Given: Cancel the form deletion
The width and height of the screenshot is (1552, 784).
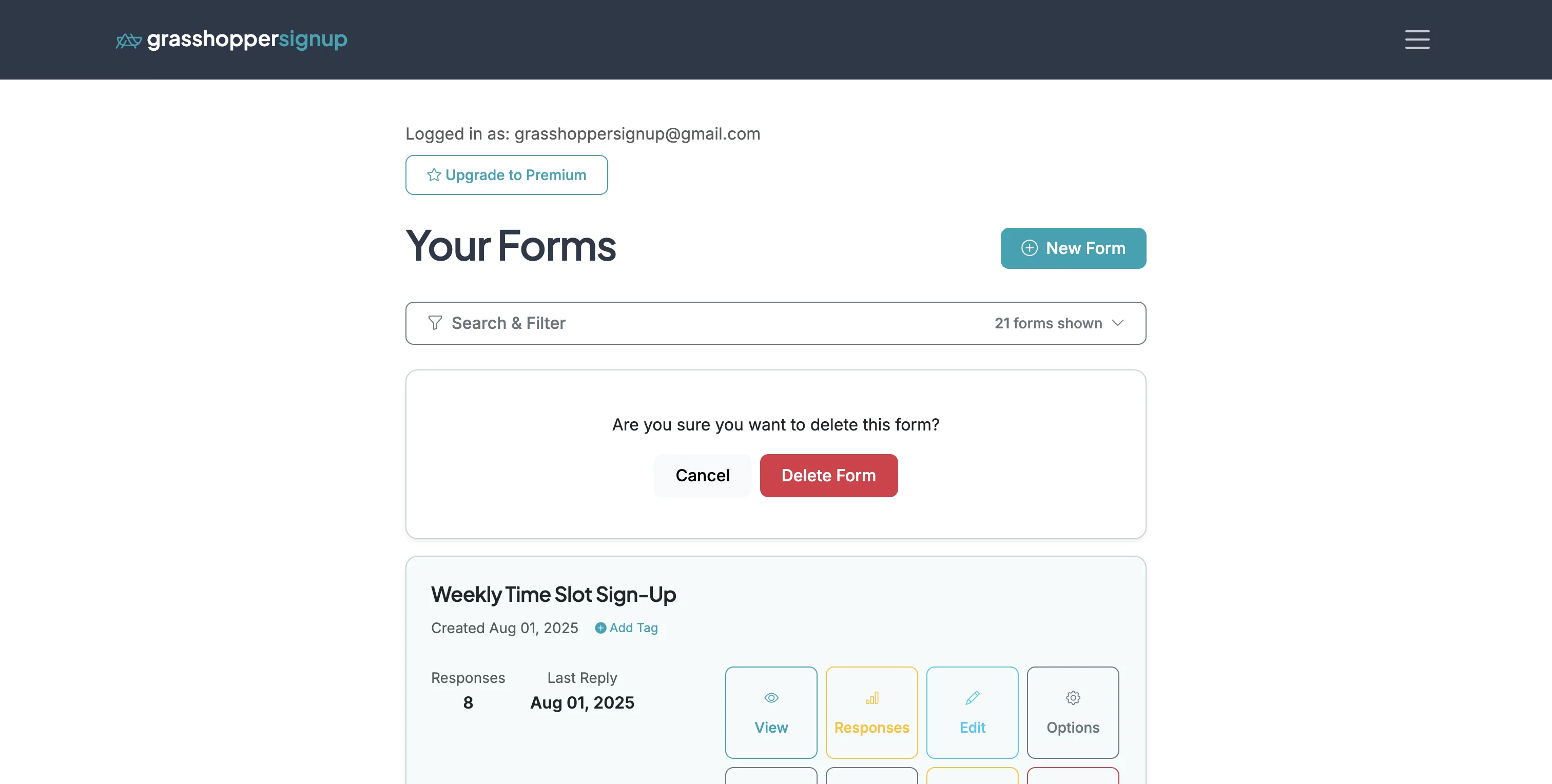Looking at the screenshot, I should tap(702, 475).
